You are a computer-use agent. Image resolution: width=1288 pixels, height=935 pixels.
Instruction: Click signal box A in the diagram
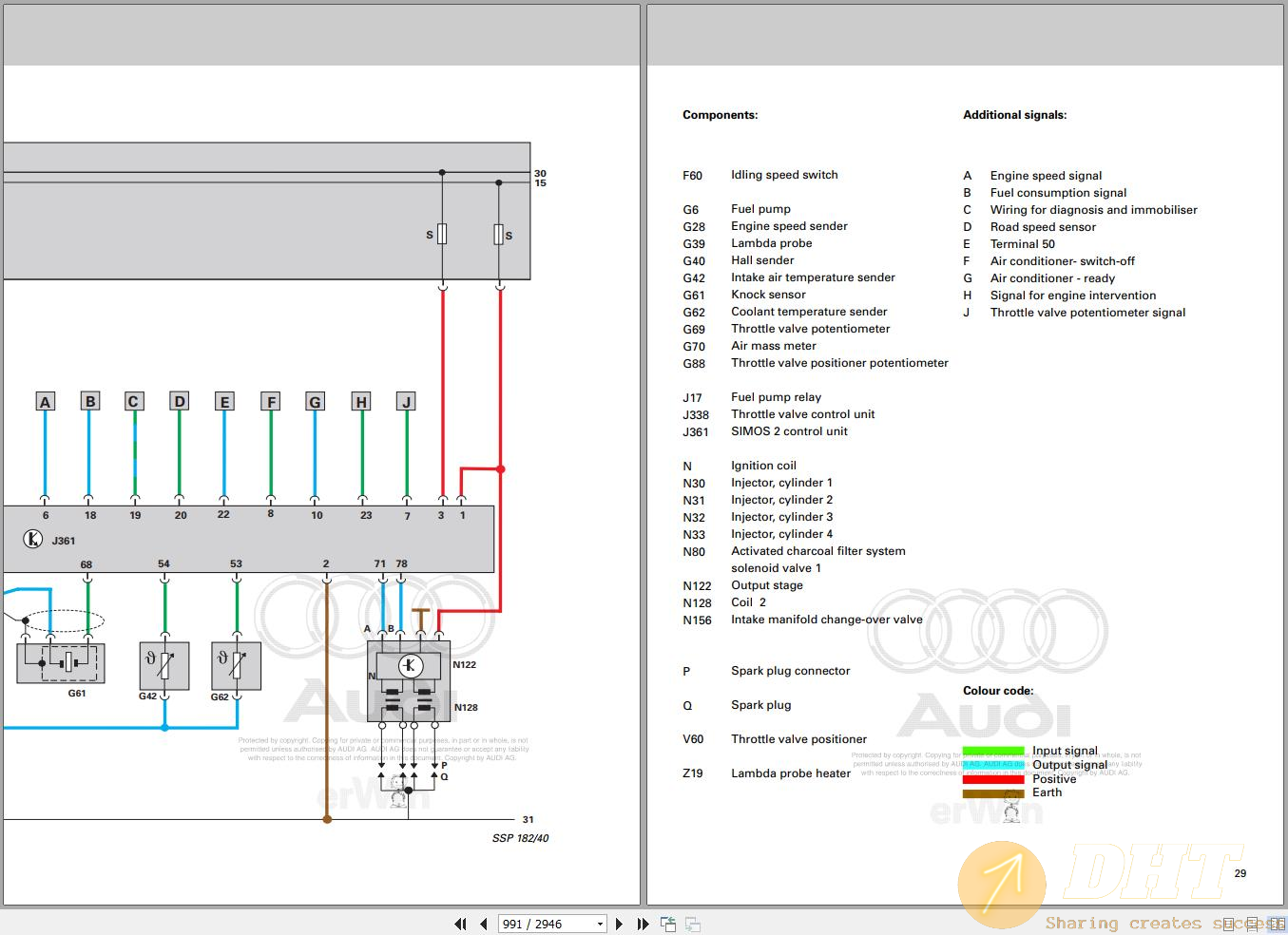tap(45, 402)
